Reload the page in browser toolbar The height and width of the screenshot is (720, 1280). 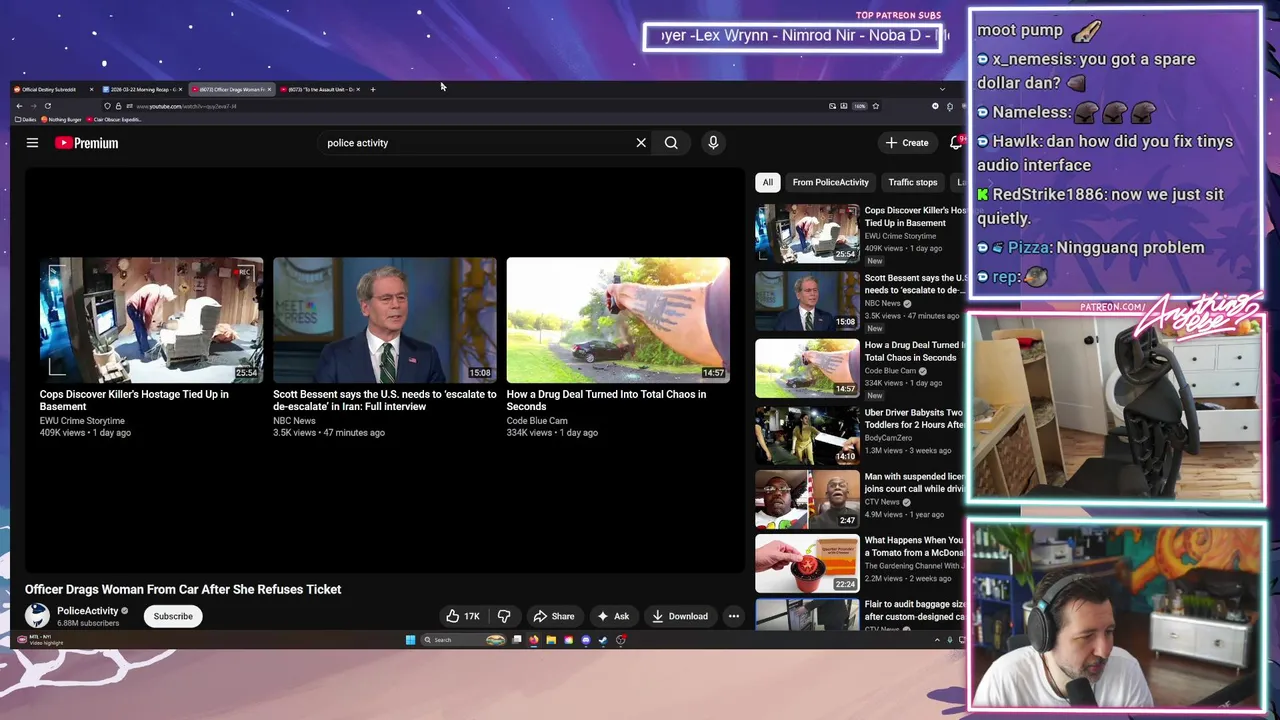(x=47, y=106)
